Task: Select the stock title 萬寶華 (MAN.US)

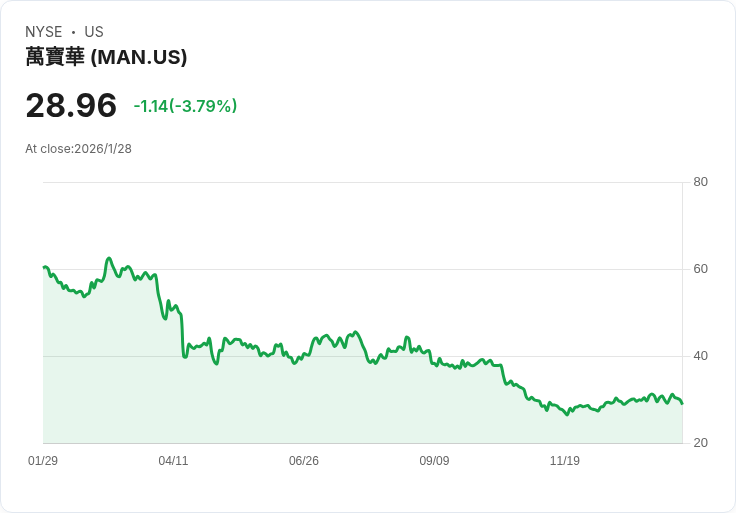Action: (x=106, y=57)
